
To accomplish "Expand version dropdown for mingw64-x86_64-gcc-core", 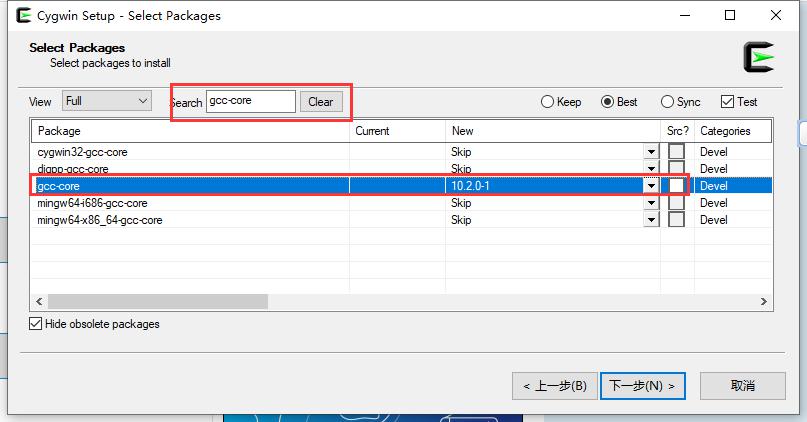I will 651,220.
